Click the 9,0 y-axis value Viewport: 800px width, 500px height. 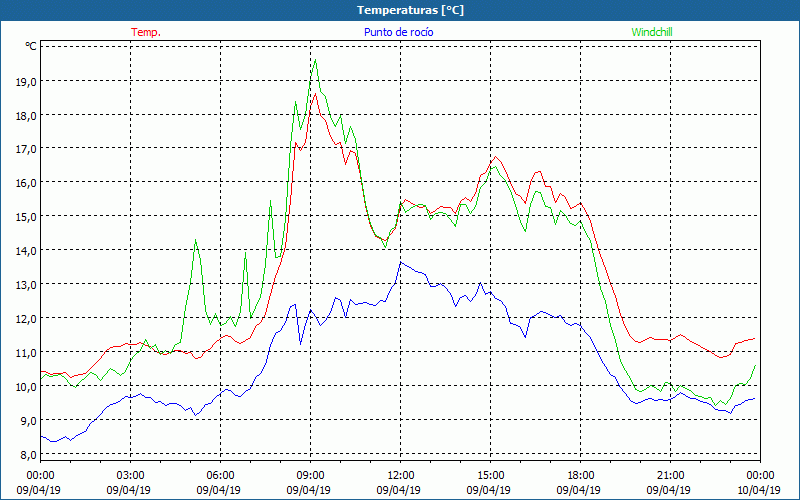pyautogui.click(x=29, y=420)
